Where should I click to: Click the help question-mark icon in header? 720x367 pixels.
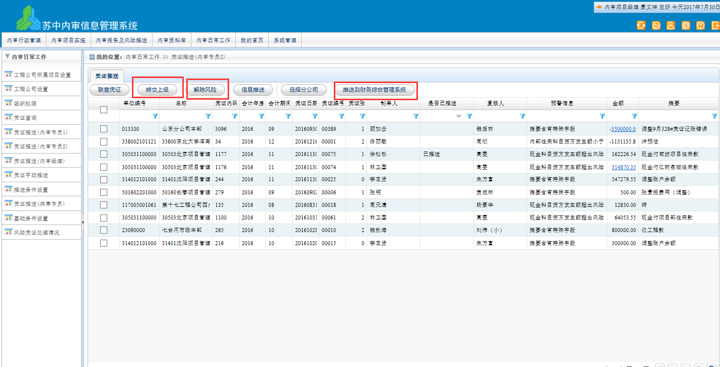pyautogui.click(x=701, y=26)
